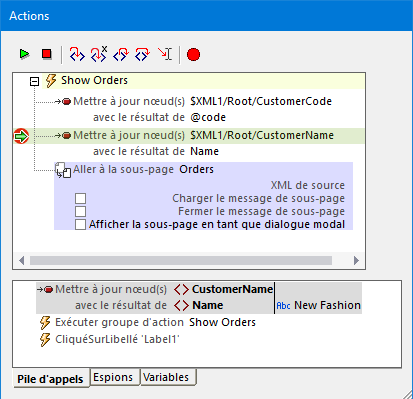Screen dimensions: 413x399
Task: Click the update node icon for CustomerName row
Action: [63, 135]
